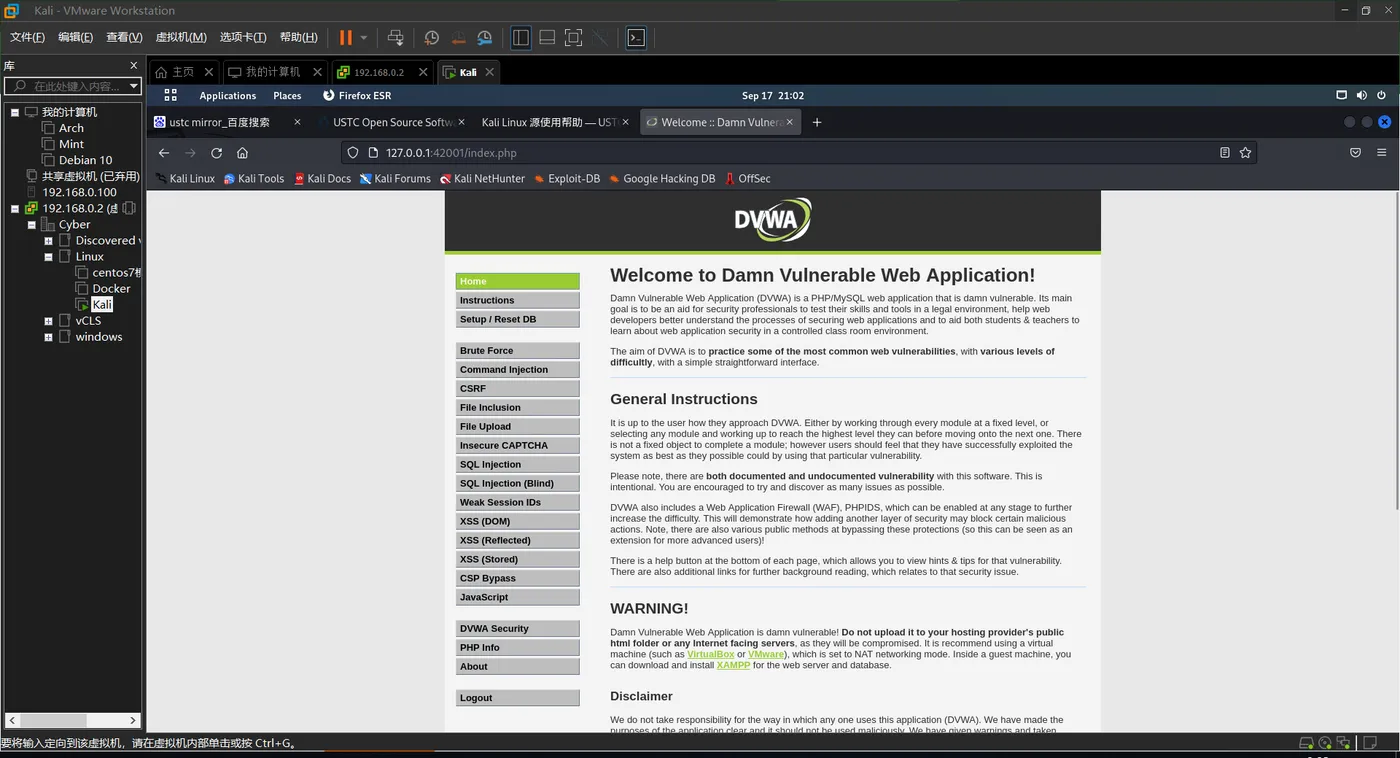Collapse the Linux folder node
The width and height of the screenshot is (1400, 758).
48,256
